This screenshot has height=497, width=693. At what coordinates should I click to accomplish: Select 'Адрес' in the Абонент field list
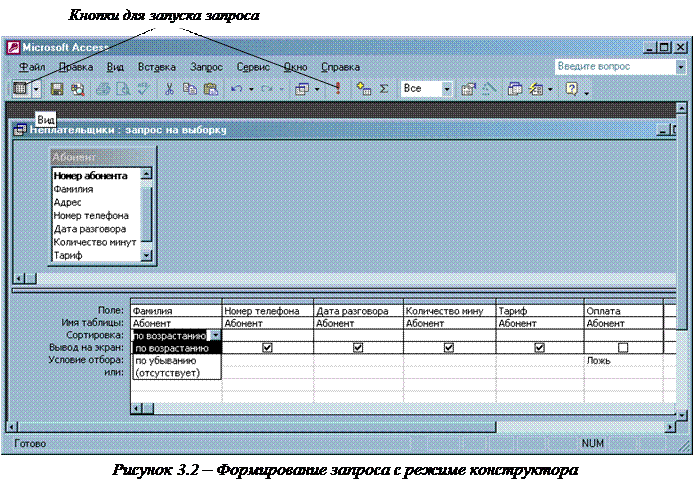(x=95, y=202)
